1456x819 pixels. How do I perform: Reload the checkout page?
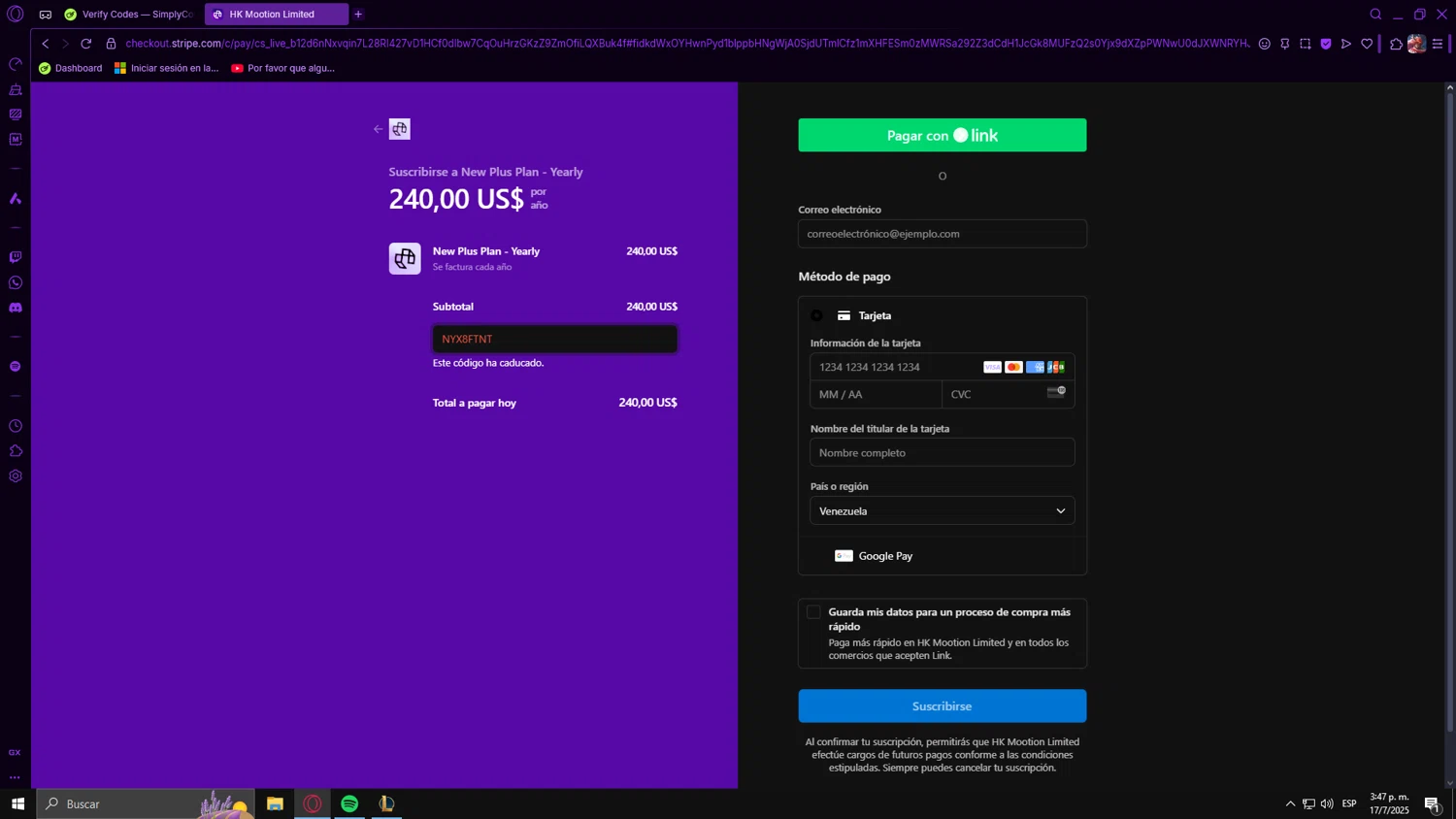point(86,44)
